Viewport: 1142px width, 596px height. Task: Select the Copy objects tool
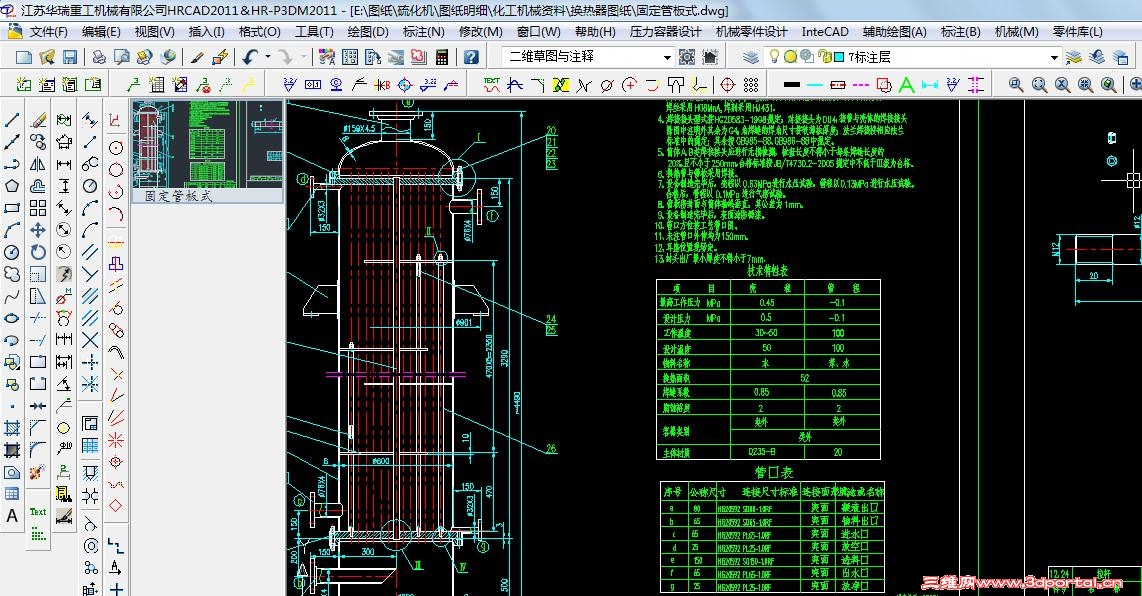(38, 142)
